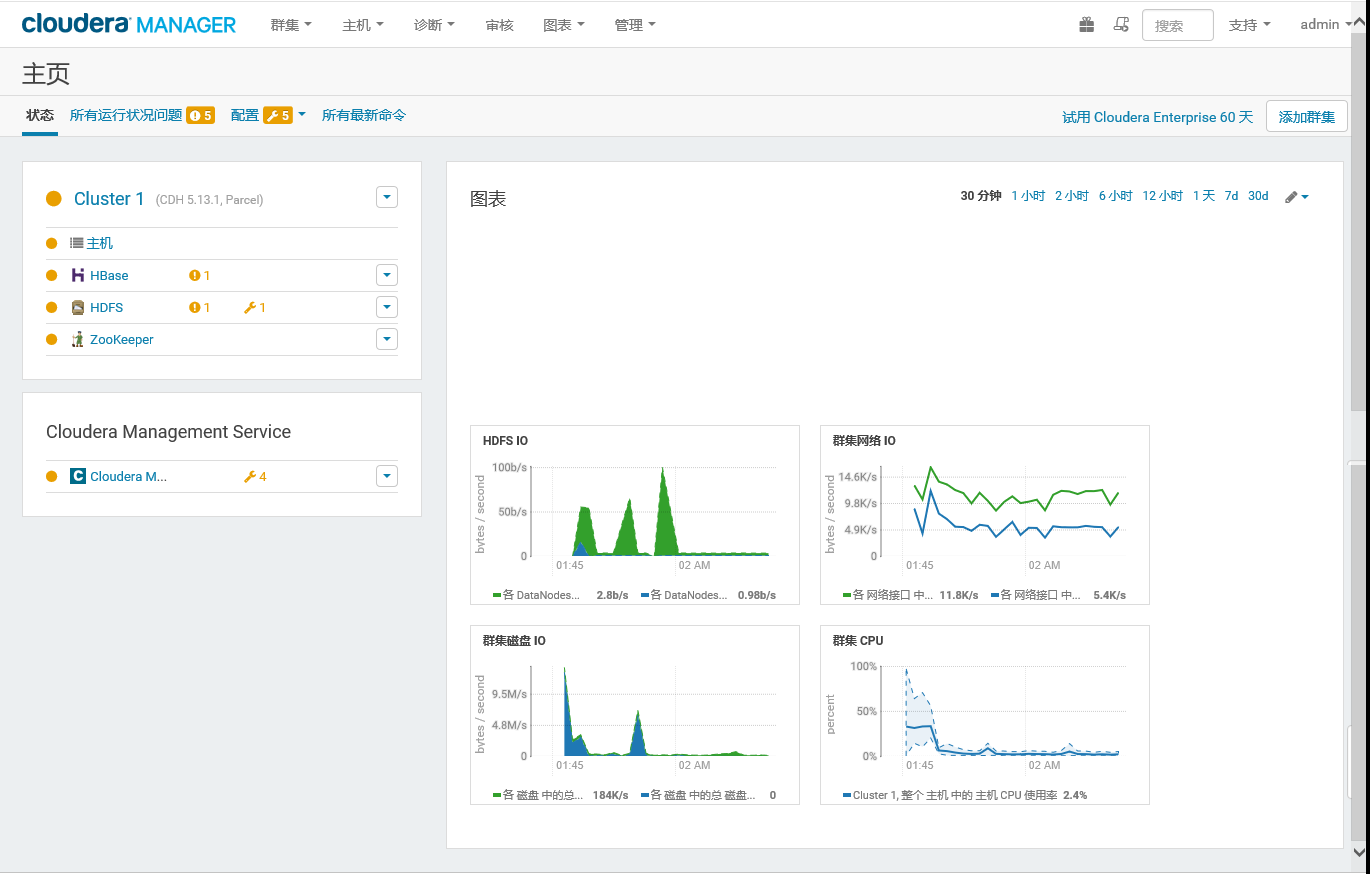1370x874 pixels.
Task: Open the HDFS service link
Action: click(x=107, y=308)
